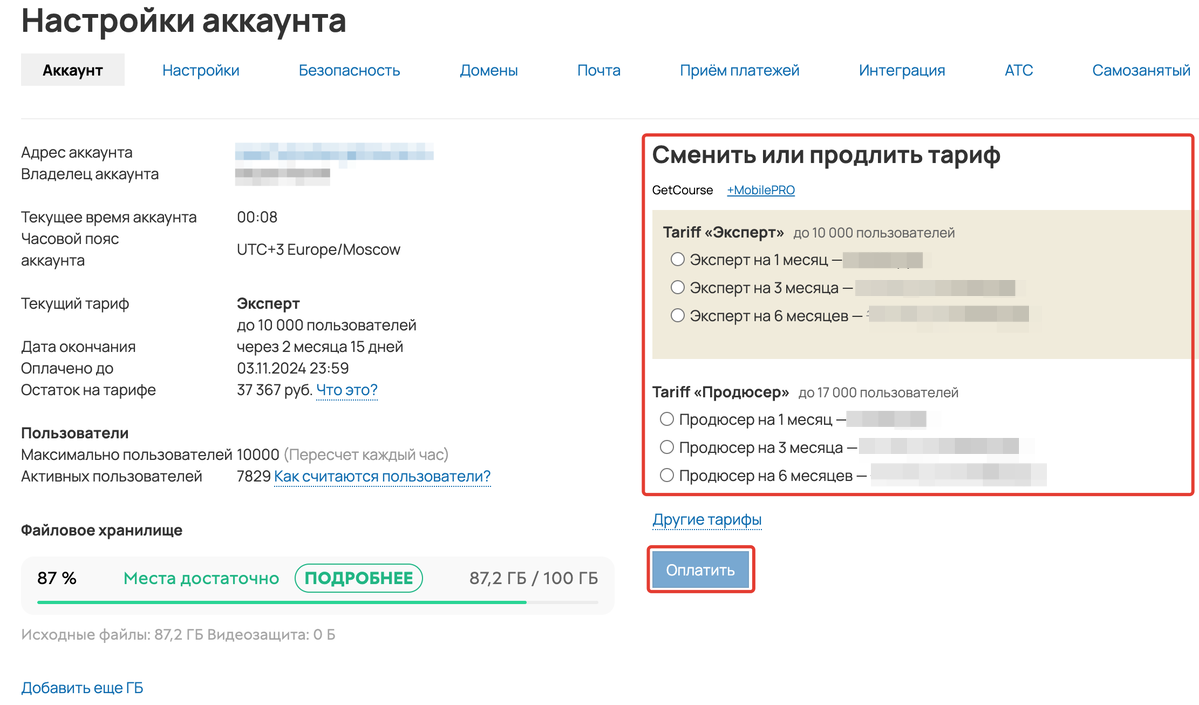Choose the "Продюсер на 1 месяц" option
Image resolution: width=1199 pixels, height=705 pixels.
[667, 419]
